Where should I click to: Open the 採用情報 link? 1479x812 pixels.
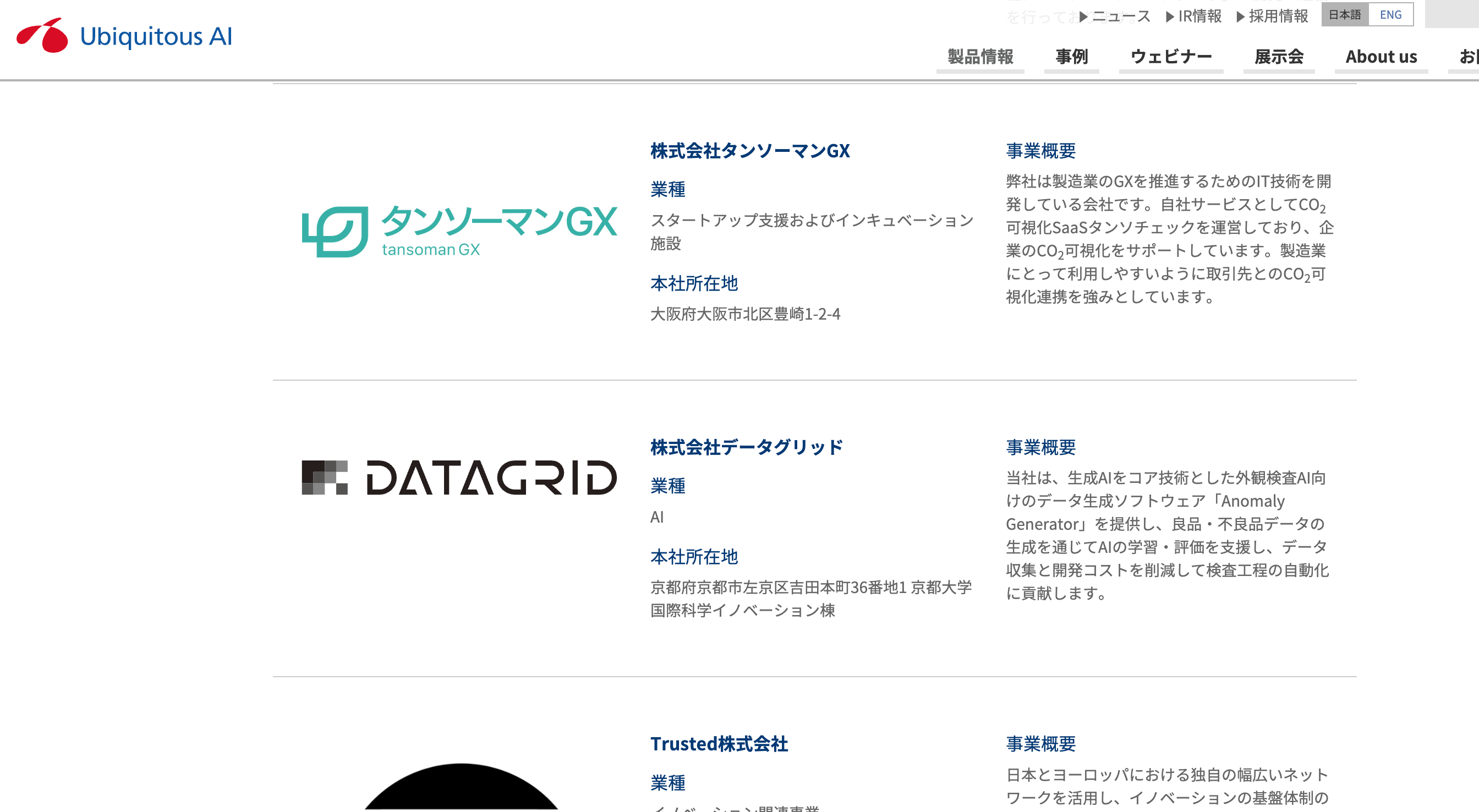click(x=1278, y=16)
